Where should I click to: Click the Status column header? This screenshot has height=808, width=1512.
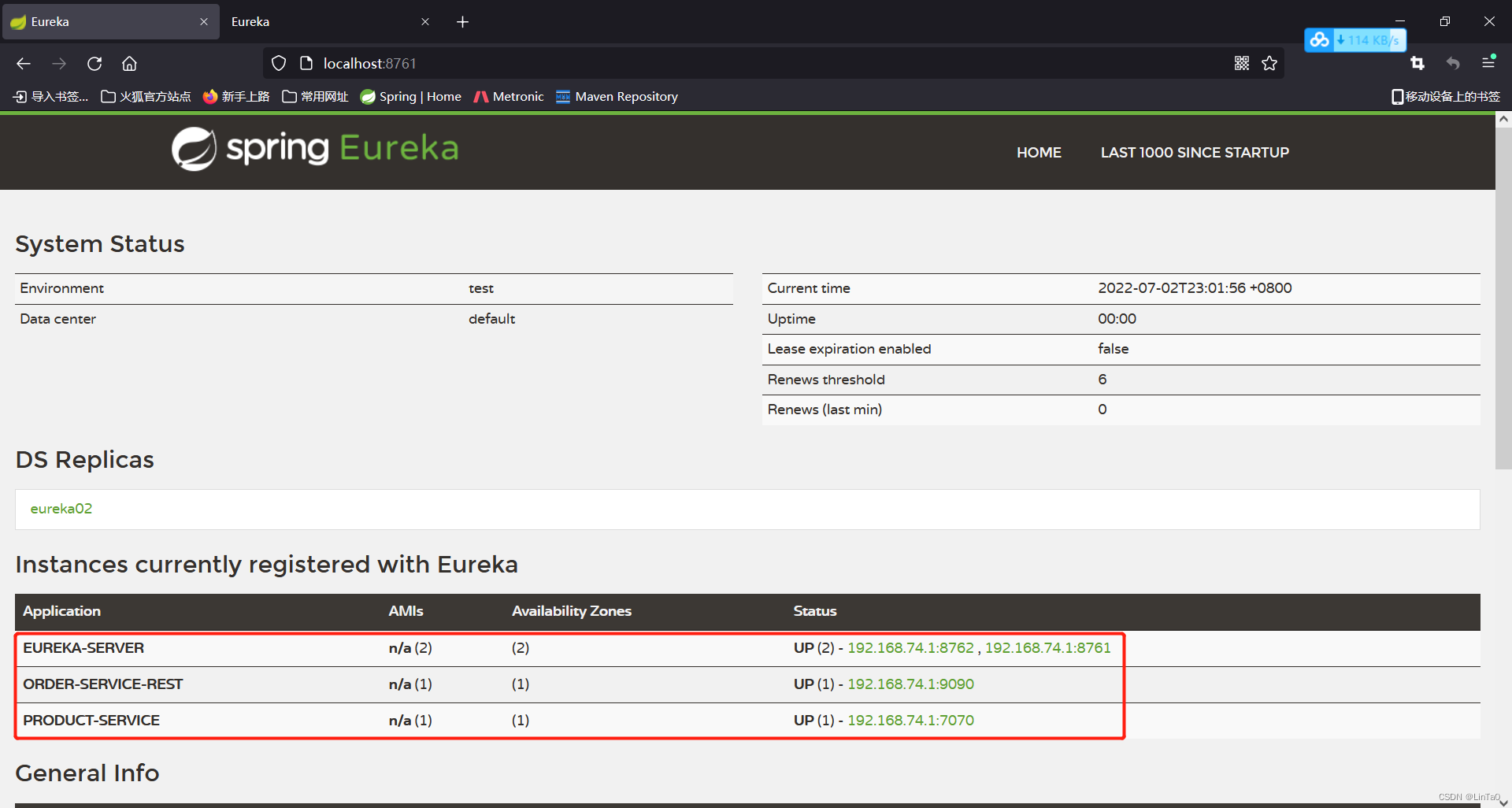(815, 611)
